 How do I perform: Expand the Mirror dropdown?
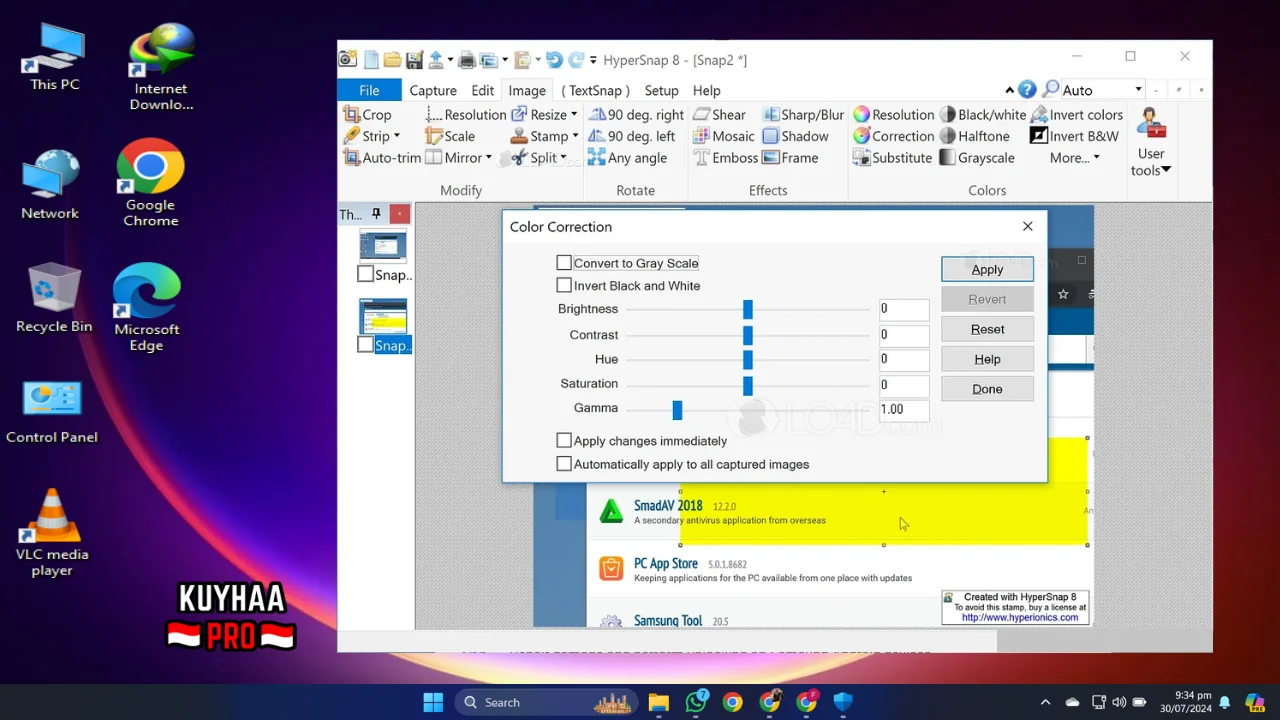[x=488, y=158]
